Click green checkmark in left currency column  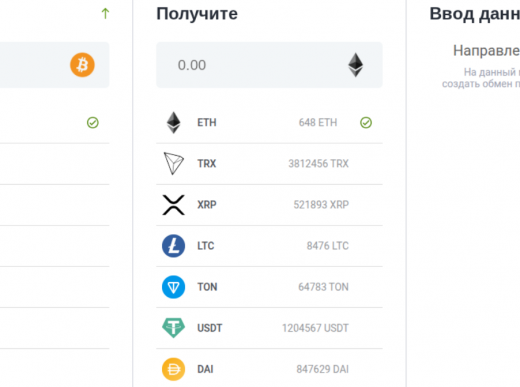pyautogui.click(x=93, y=123)
